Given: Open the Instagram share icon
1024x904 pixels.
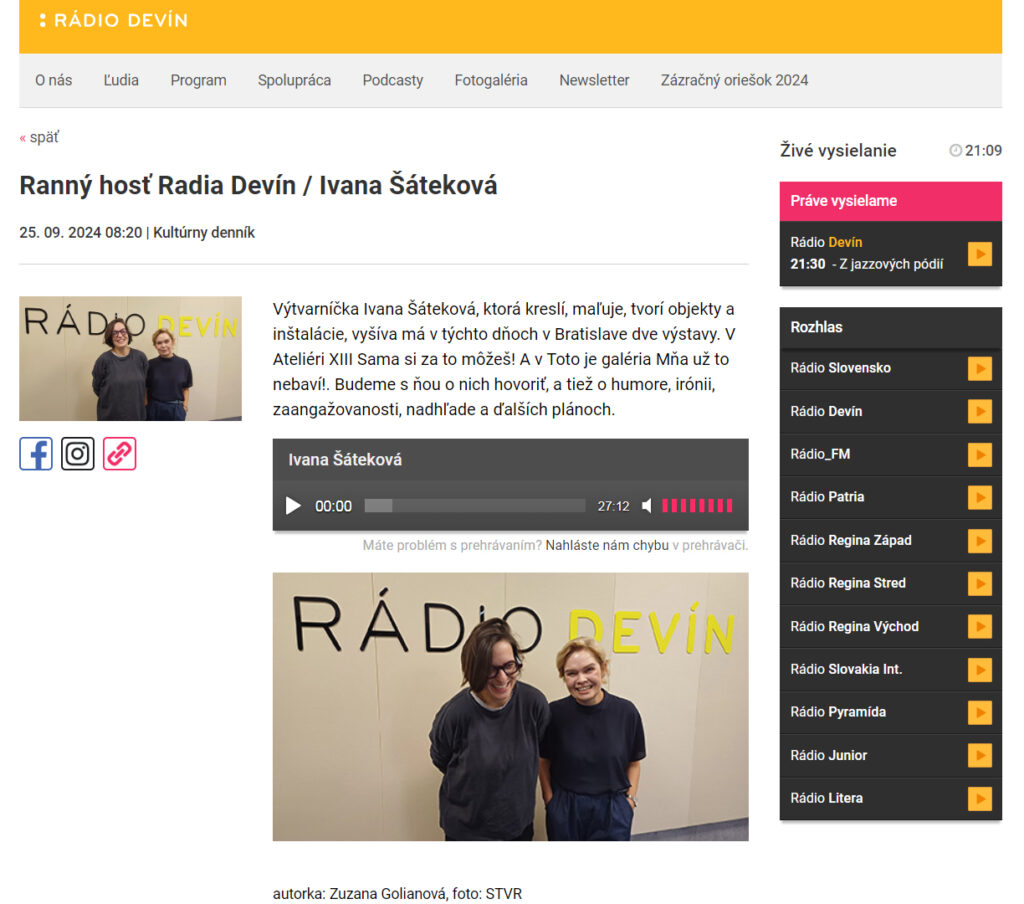Looking at the screenshot, I should coord(78,454).
